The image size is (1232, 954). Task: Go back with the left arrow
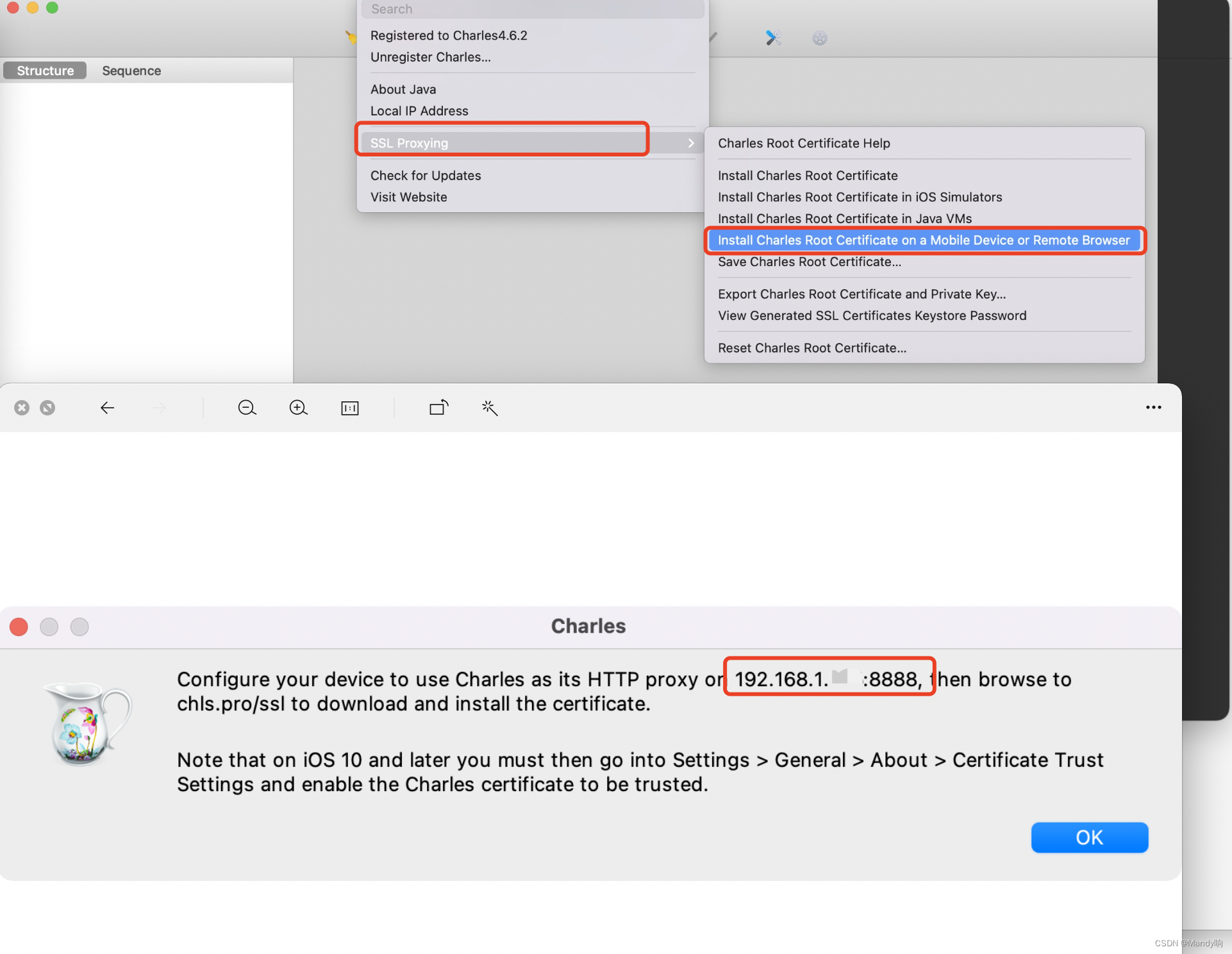[107, 408]
